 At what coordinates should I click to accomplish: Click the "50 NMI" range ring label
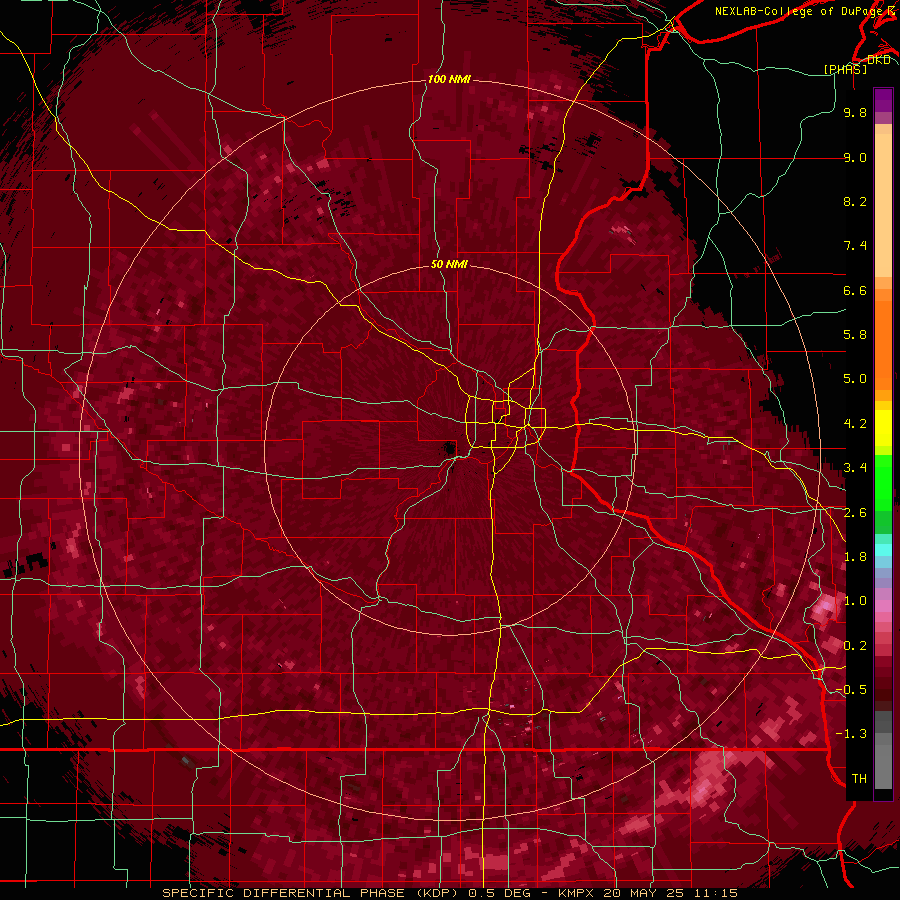click(449, 264)
